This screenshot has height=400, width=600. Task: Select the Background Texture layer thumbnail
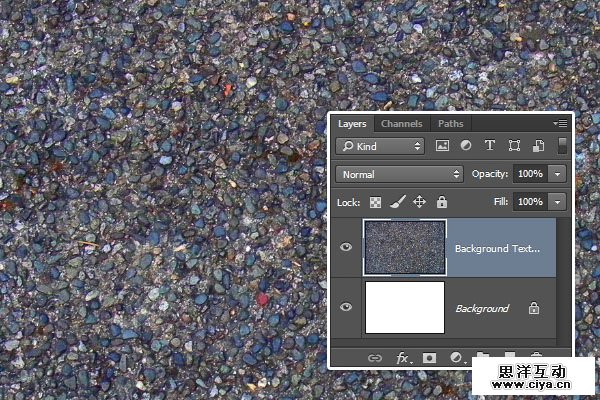click(405, 248)
